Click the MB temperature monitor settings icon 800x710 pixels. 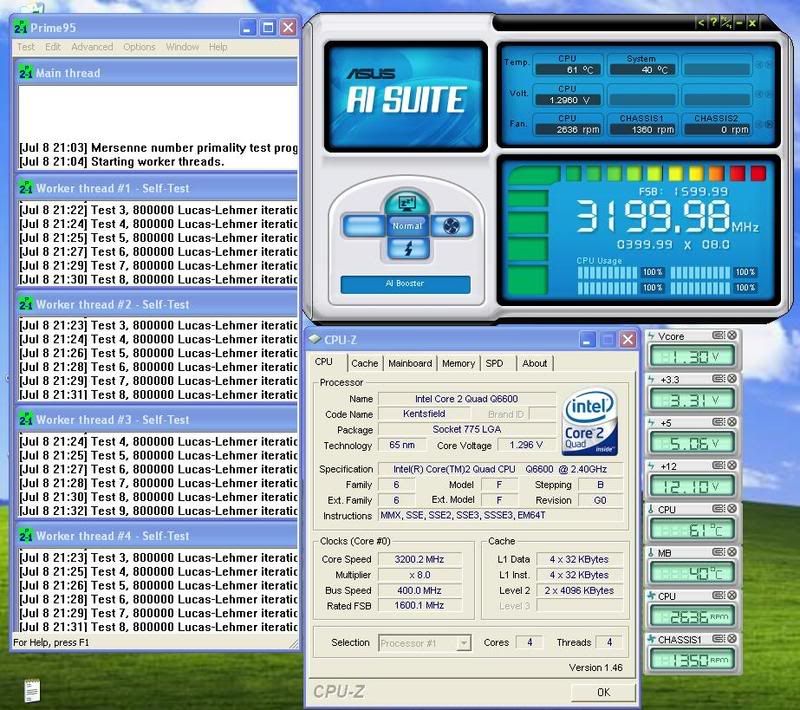click(718, 552)
